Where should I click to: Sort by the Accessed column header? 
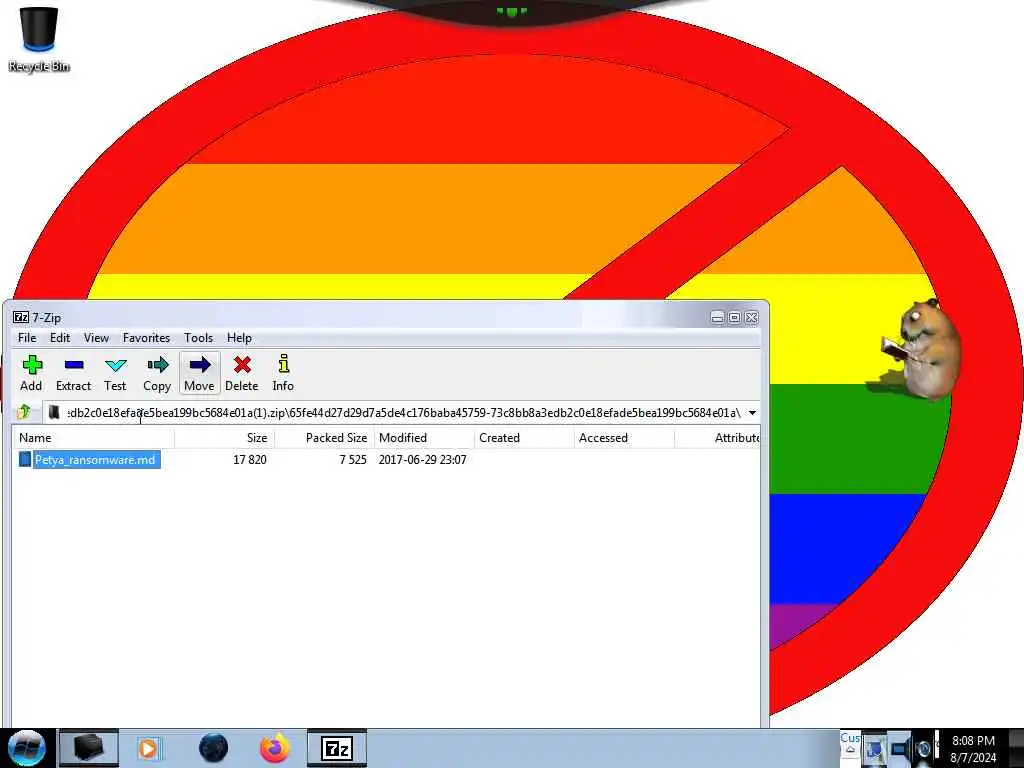point(624,438)
